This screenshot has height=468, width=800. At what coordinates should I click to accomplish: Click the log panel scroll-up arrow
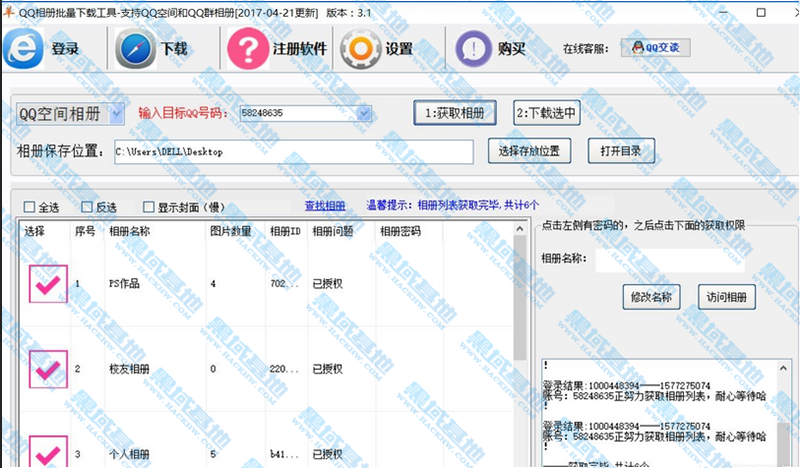(x=783, y=367)
